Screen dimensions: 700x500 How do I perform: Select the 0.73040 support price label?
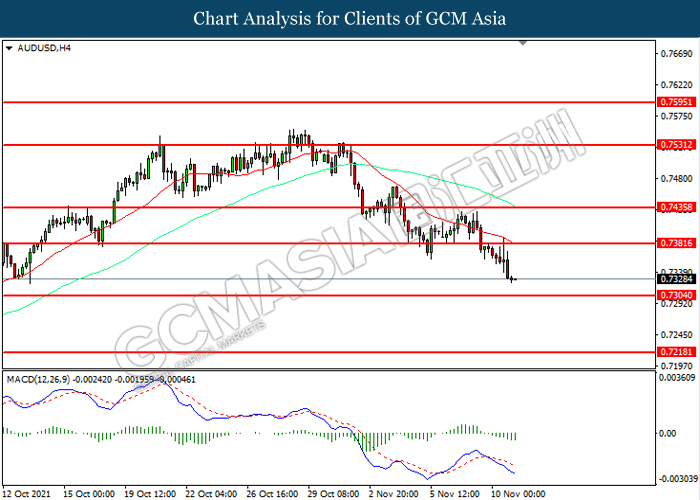pyautogui.click(x=677, y=296)
